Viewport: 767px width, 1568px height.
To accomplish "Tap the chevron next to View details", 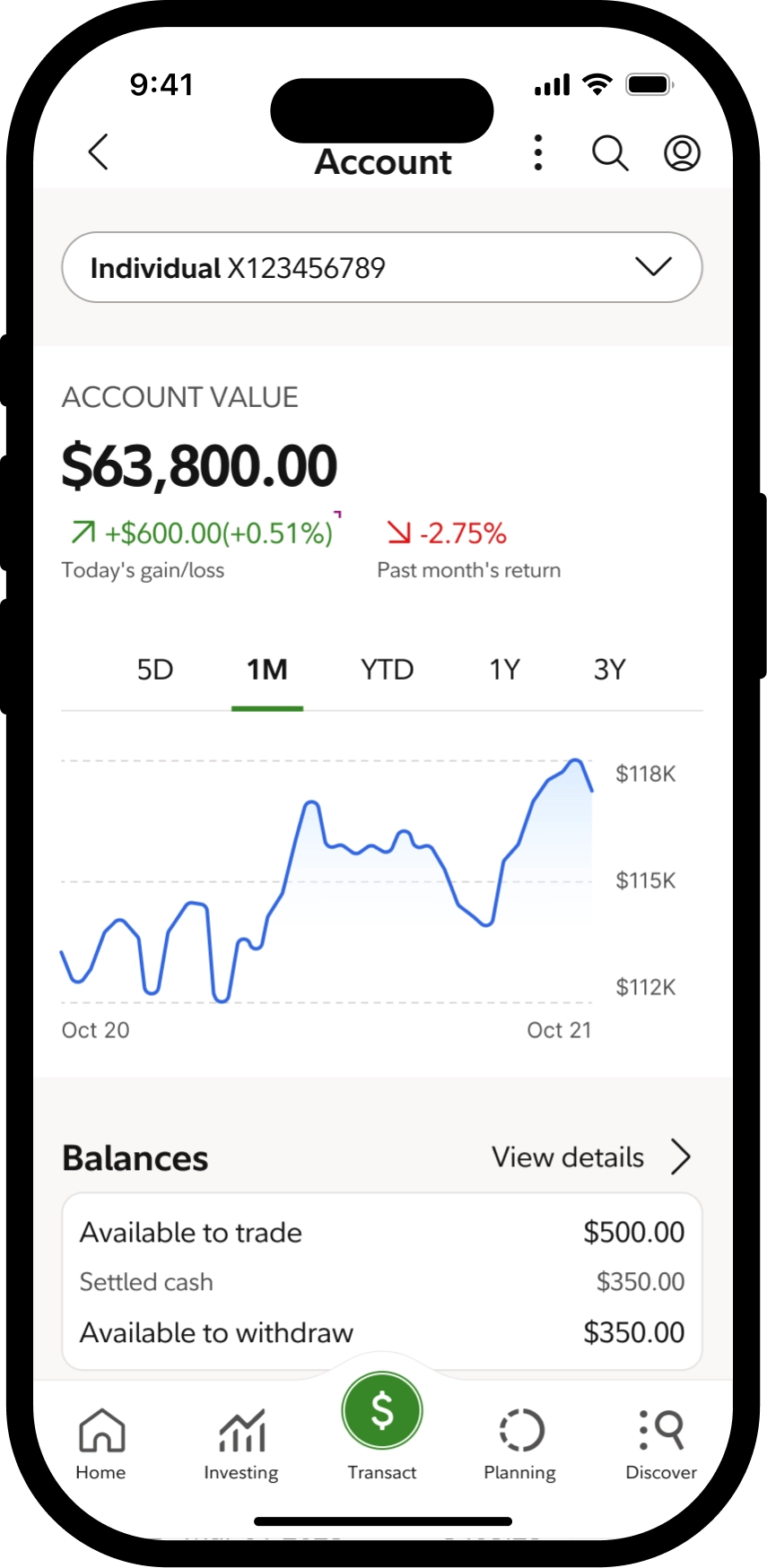I will coord(681,1157).
